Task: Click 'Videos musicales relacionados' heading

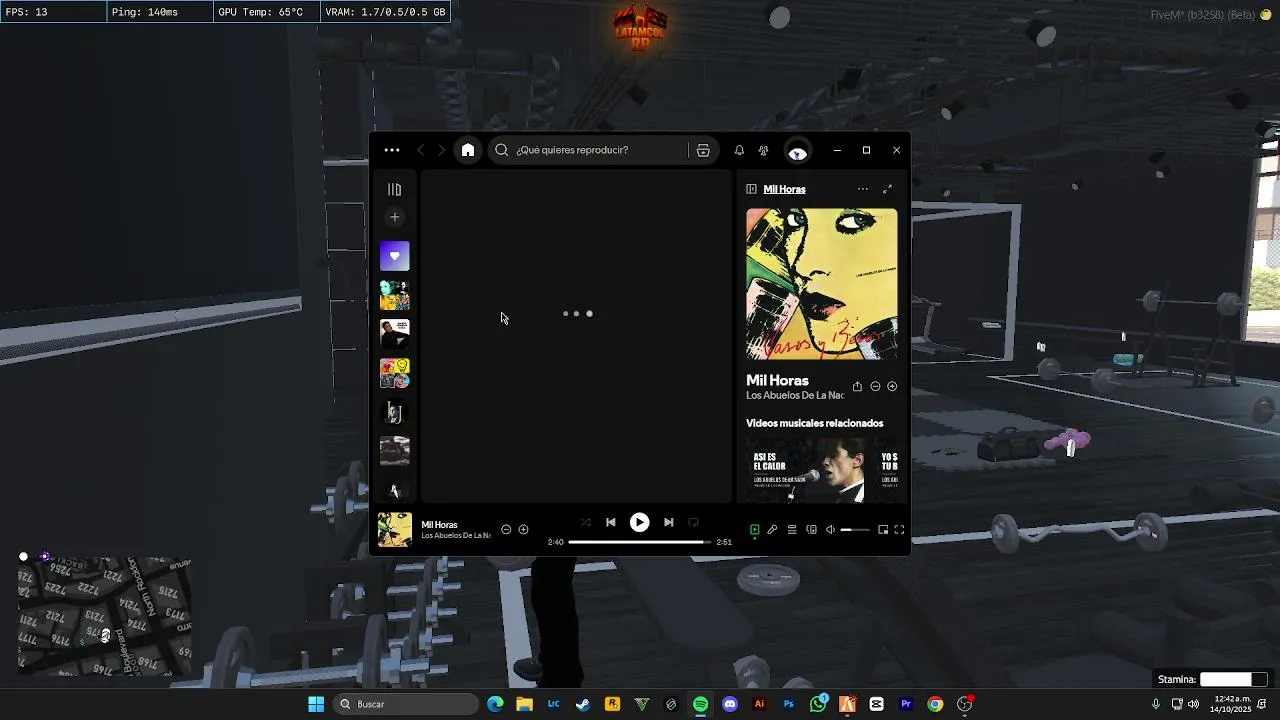Action: tap(815, 423)
